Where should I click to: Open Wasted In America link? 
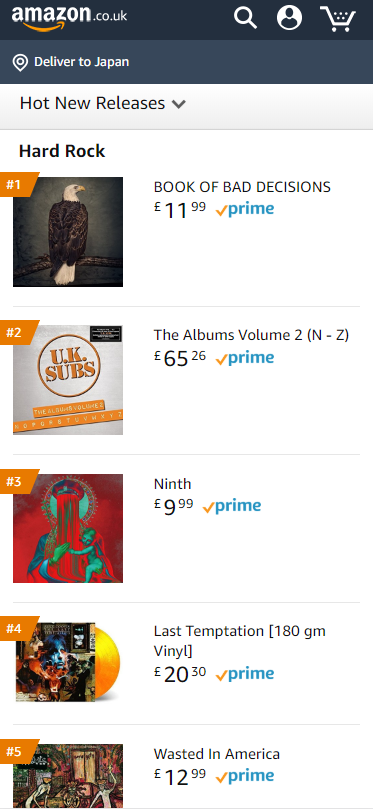pyautogui.click(x=217, y=754)
